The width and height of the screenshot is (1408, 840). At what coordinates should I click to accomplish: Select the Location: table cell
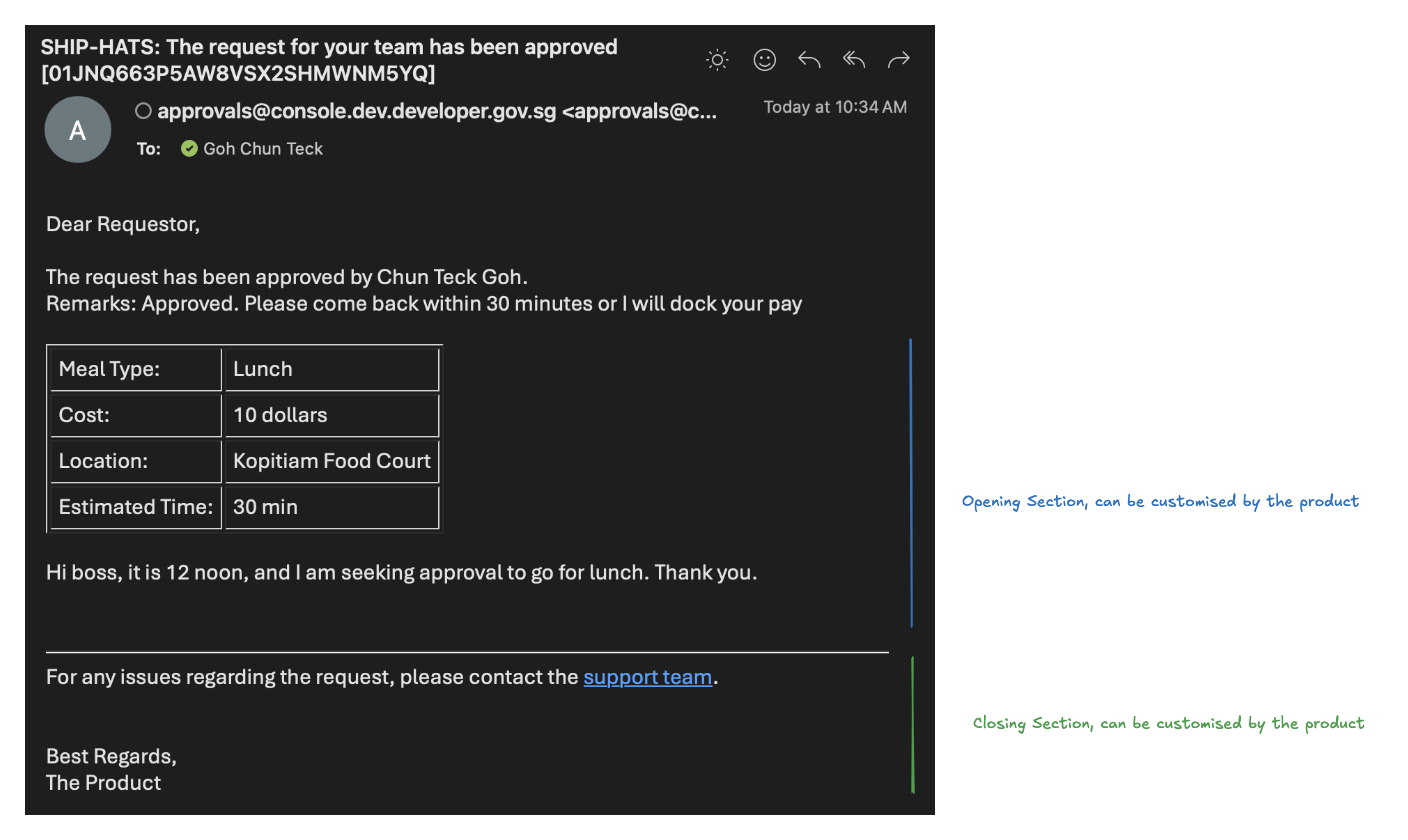point(136,461)
